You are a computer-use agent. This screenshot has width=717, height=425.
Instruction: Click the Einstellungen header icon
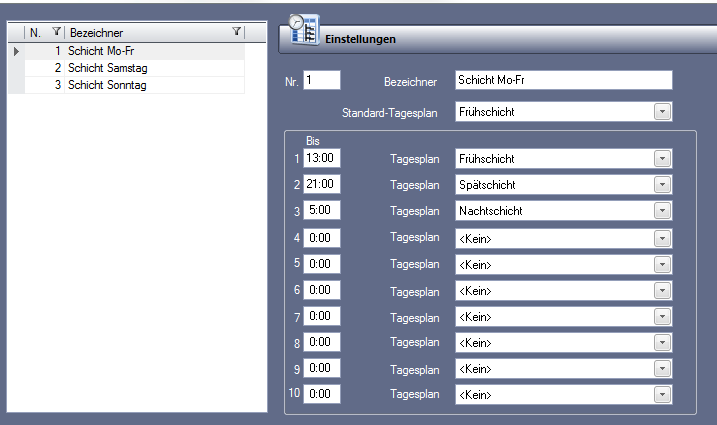point(303,30)
